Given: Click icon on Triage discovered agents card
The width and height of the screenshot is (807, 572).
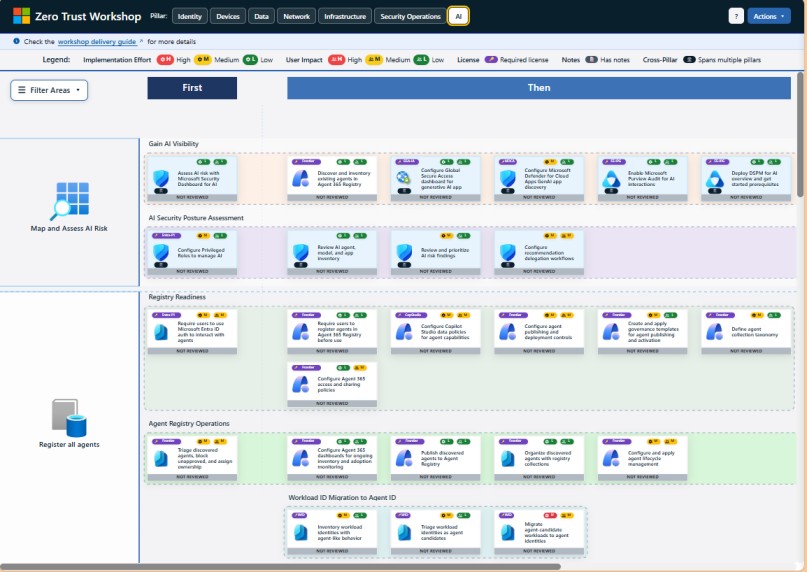Looking at the screenshot, I should [x=161, y=458].
